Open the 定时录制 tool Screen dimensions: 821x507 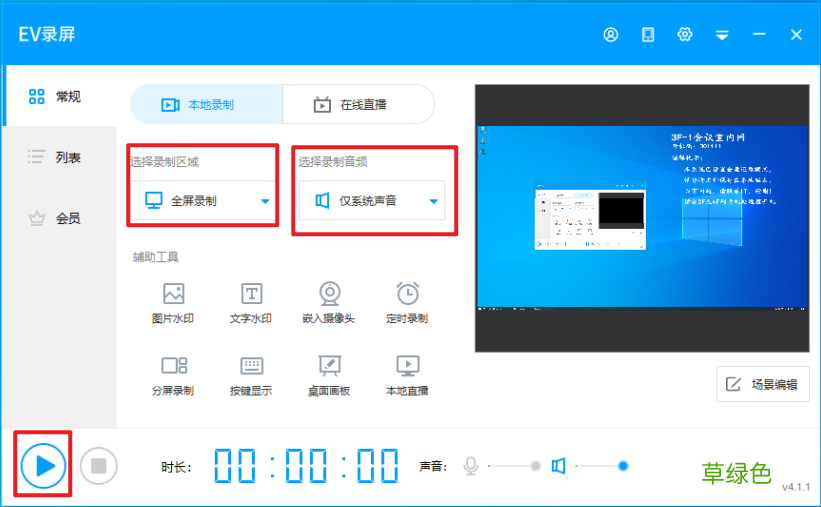point(407,303)
